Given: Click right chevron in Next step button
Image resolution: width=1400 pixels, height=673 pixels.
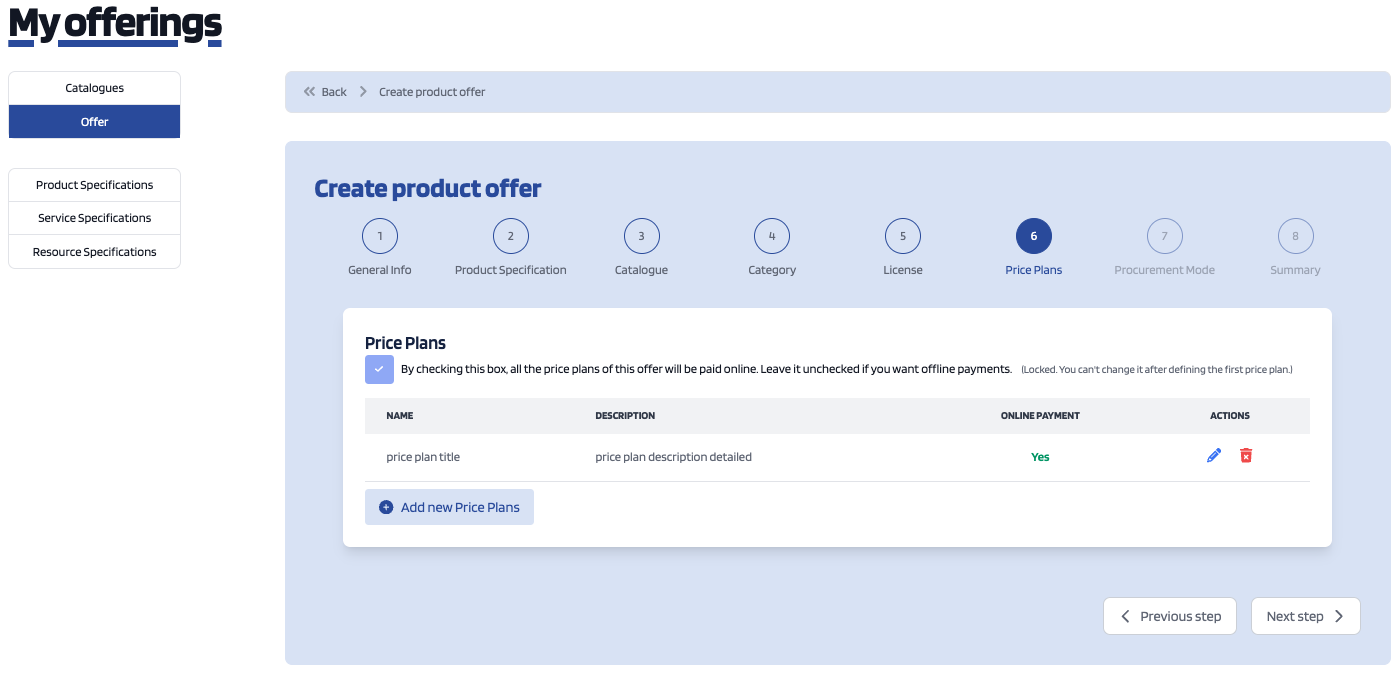Looking at the screenshot, I should coord(1339,616).
